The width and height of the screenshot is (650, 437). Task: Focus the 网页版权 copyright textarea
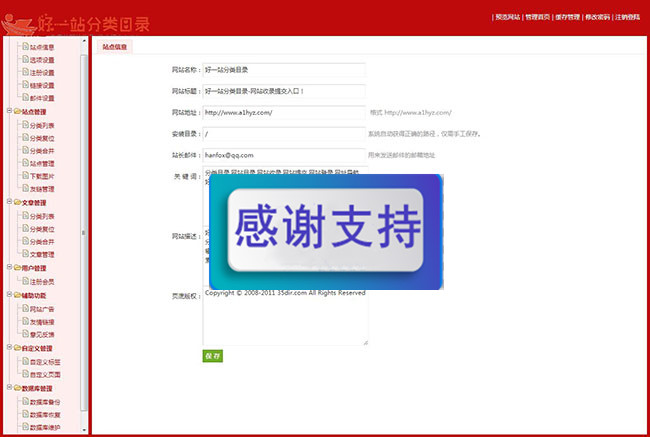click(x=285, y=318)
